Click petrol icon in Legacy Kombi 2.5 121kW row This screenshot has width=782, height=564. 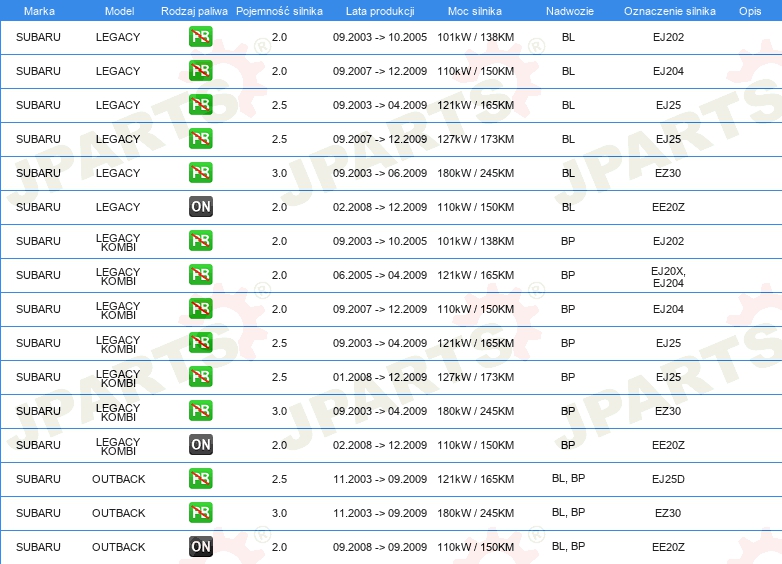pos(200,343)
